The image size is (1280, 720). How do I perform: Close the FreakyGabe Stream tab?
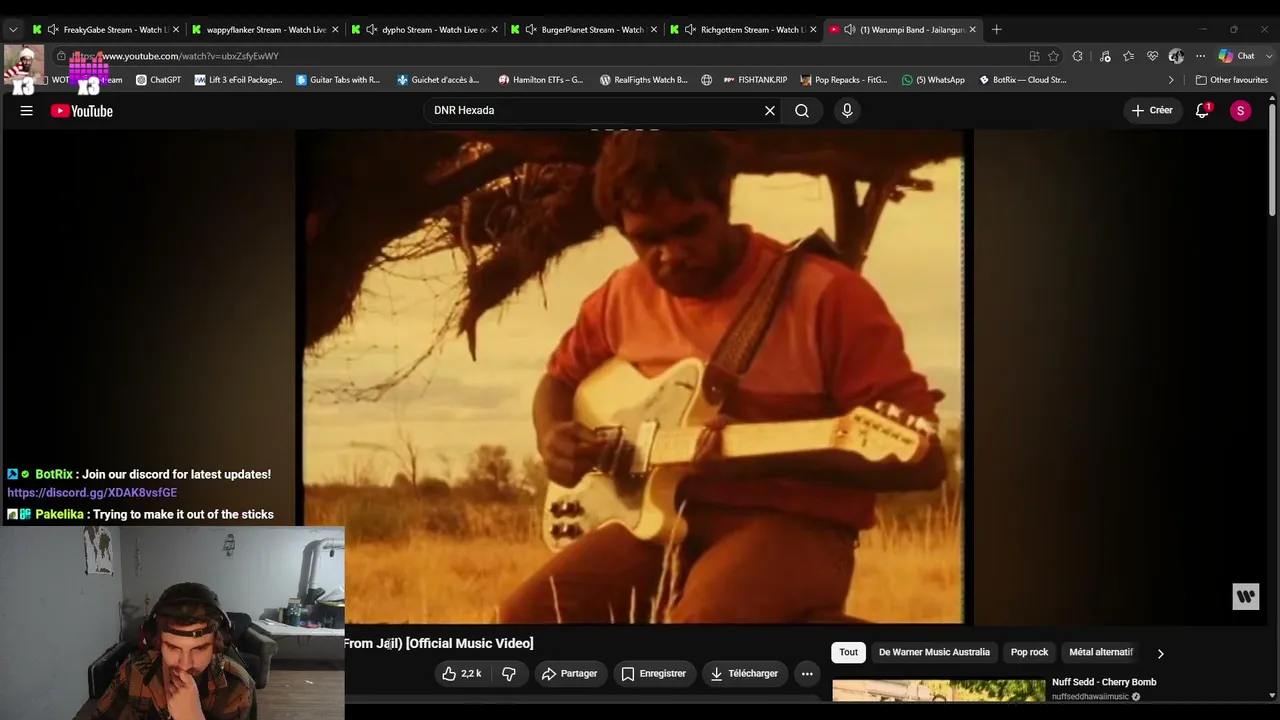pos(176,30)
